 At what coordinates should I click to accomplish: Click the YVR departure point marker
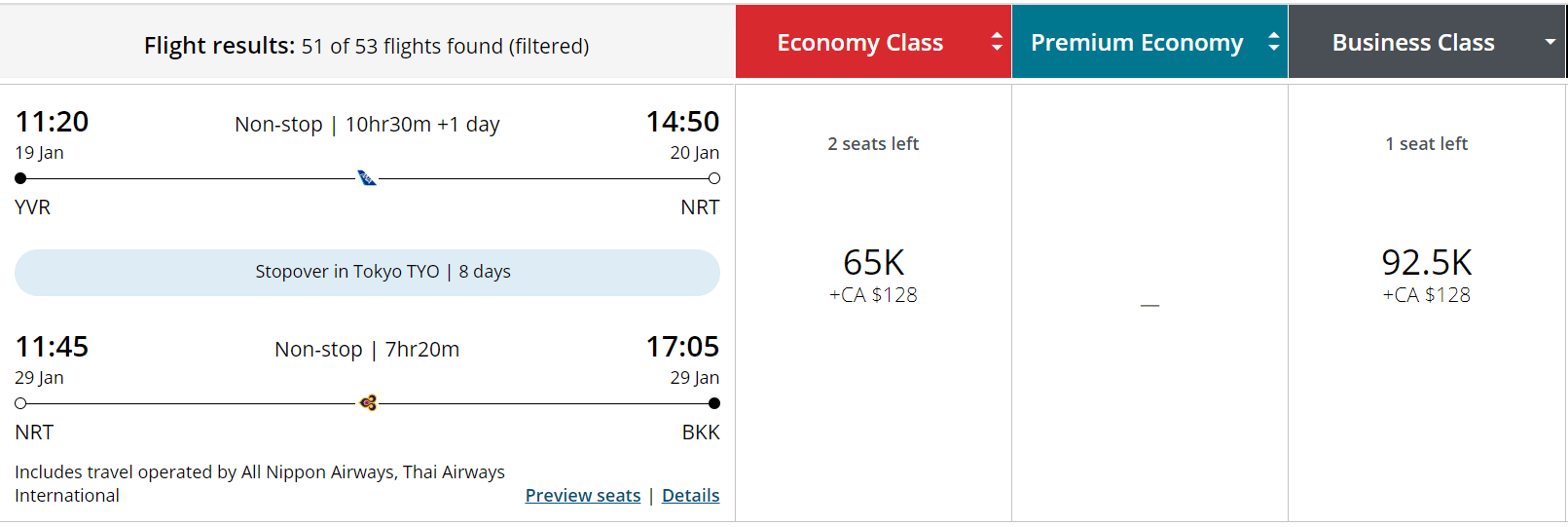pos(20,178)
